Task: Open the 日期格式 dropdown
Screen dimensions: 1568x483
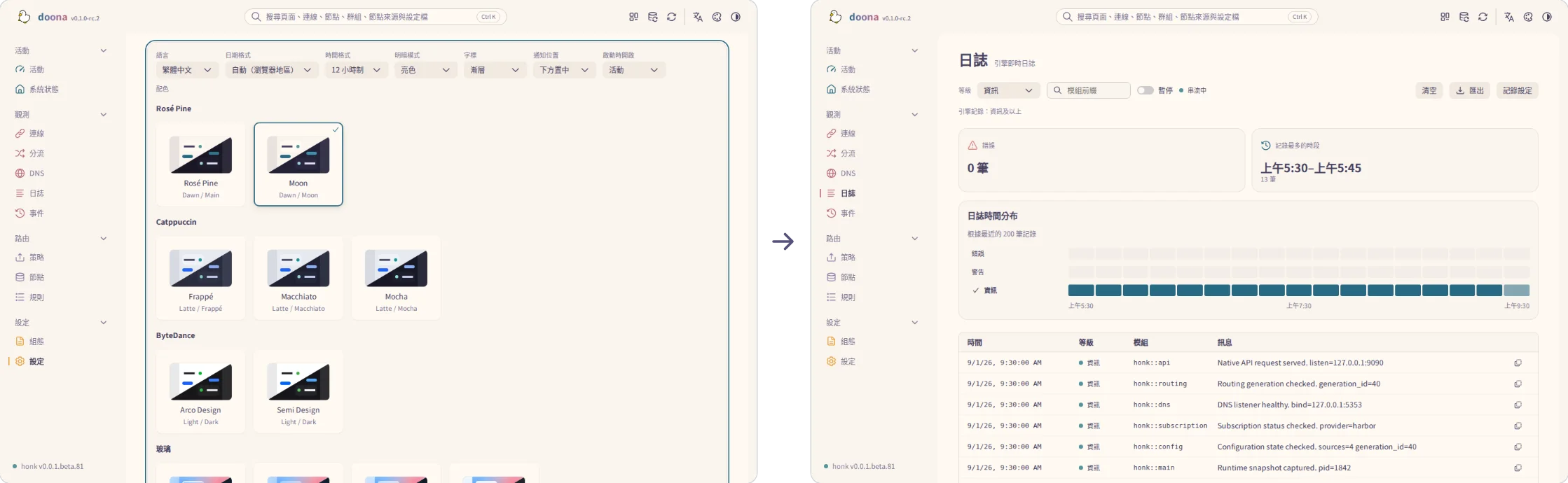Action: click(x=272, y=70)
